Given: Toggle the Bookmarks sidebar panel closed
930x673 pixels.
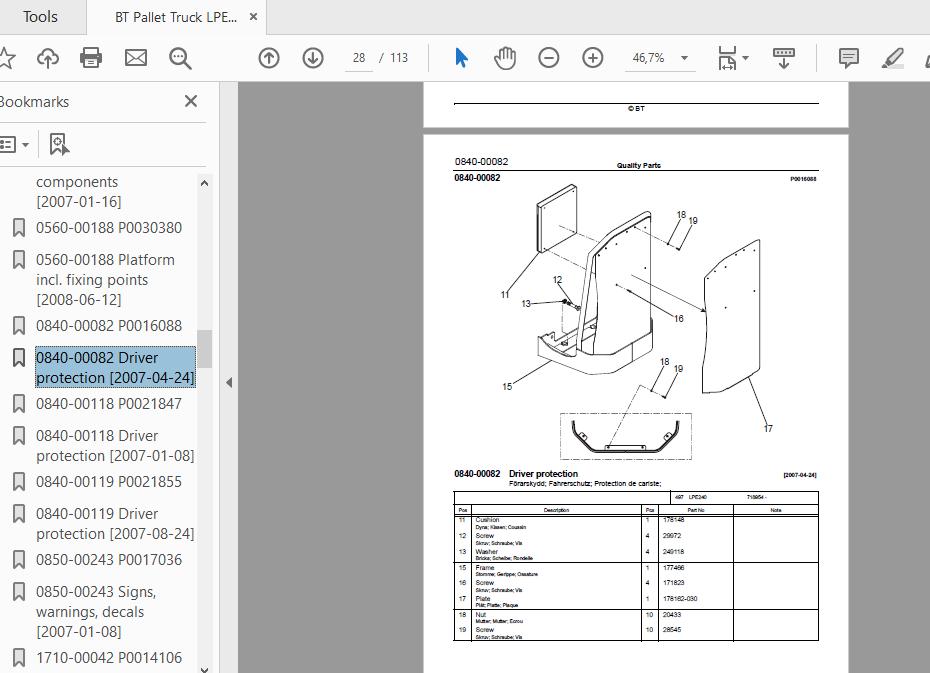Looking at the screenshot, I should click(x=190, y=101).
